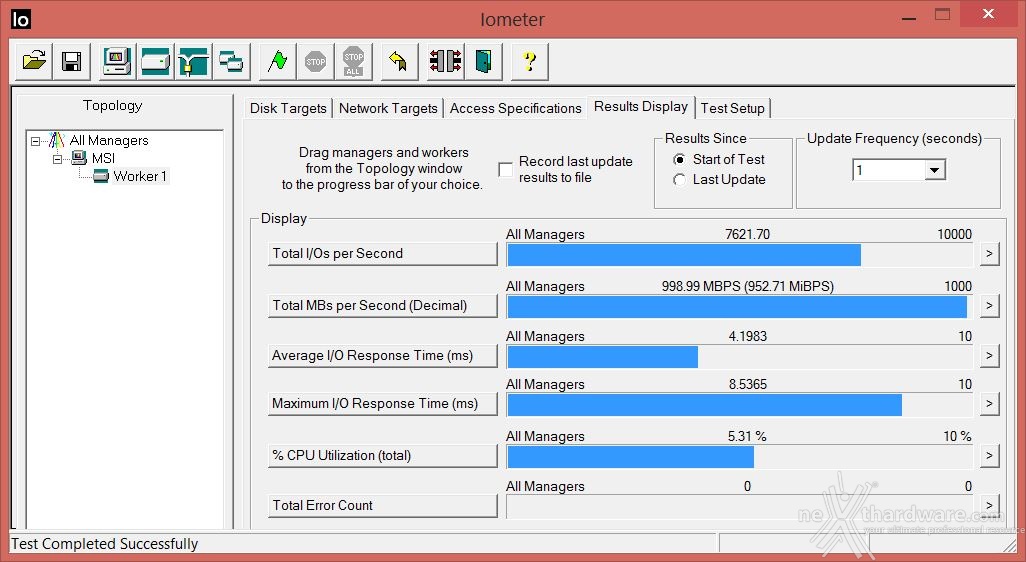The width and height of the screenshot is (1026, 562).
Task: Start new disk worker icon
Action: tap(156, 61)
